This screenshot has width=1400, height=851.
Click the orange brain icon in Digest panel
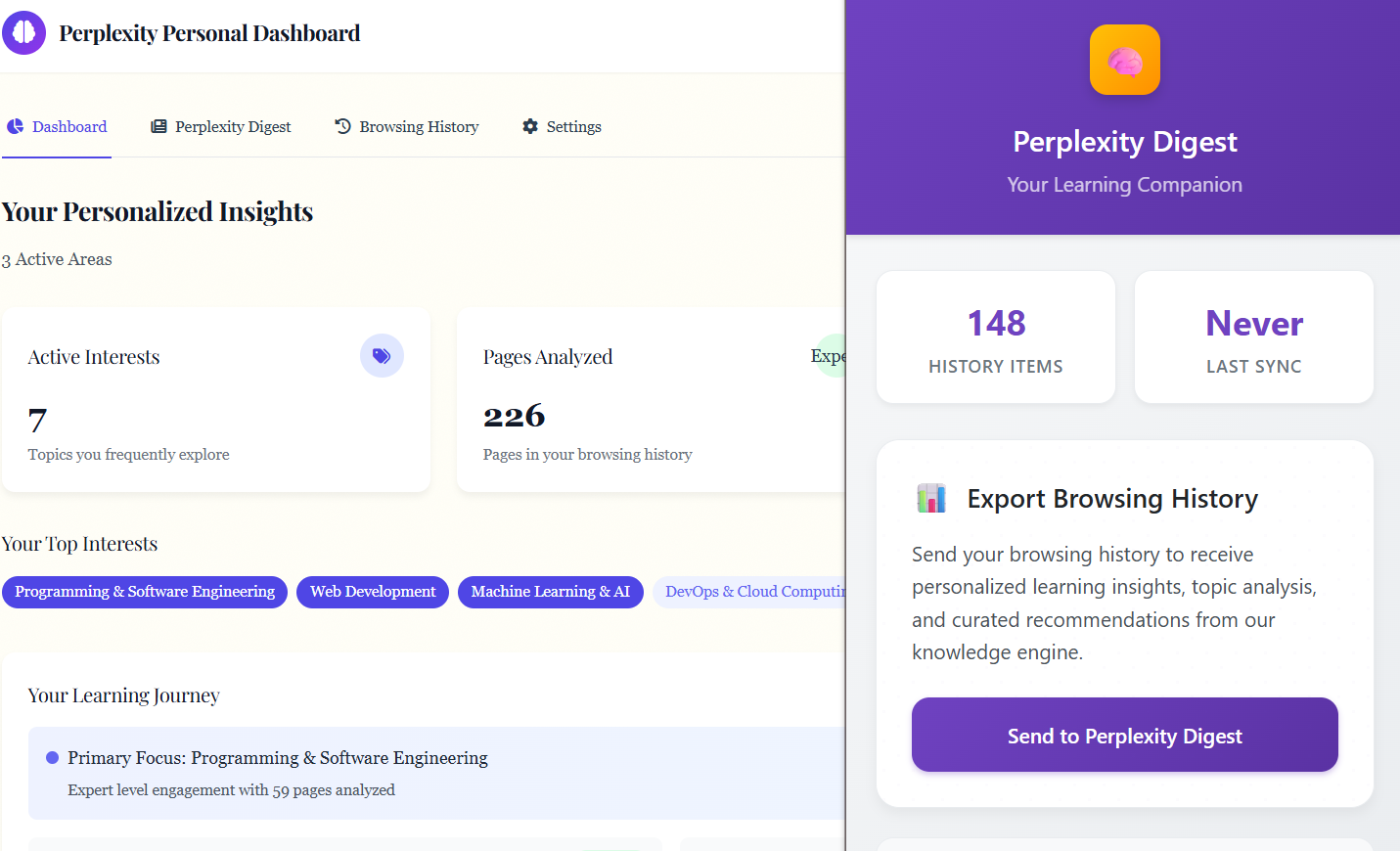point(1125,60)
